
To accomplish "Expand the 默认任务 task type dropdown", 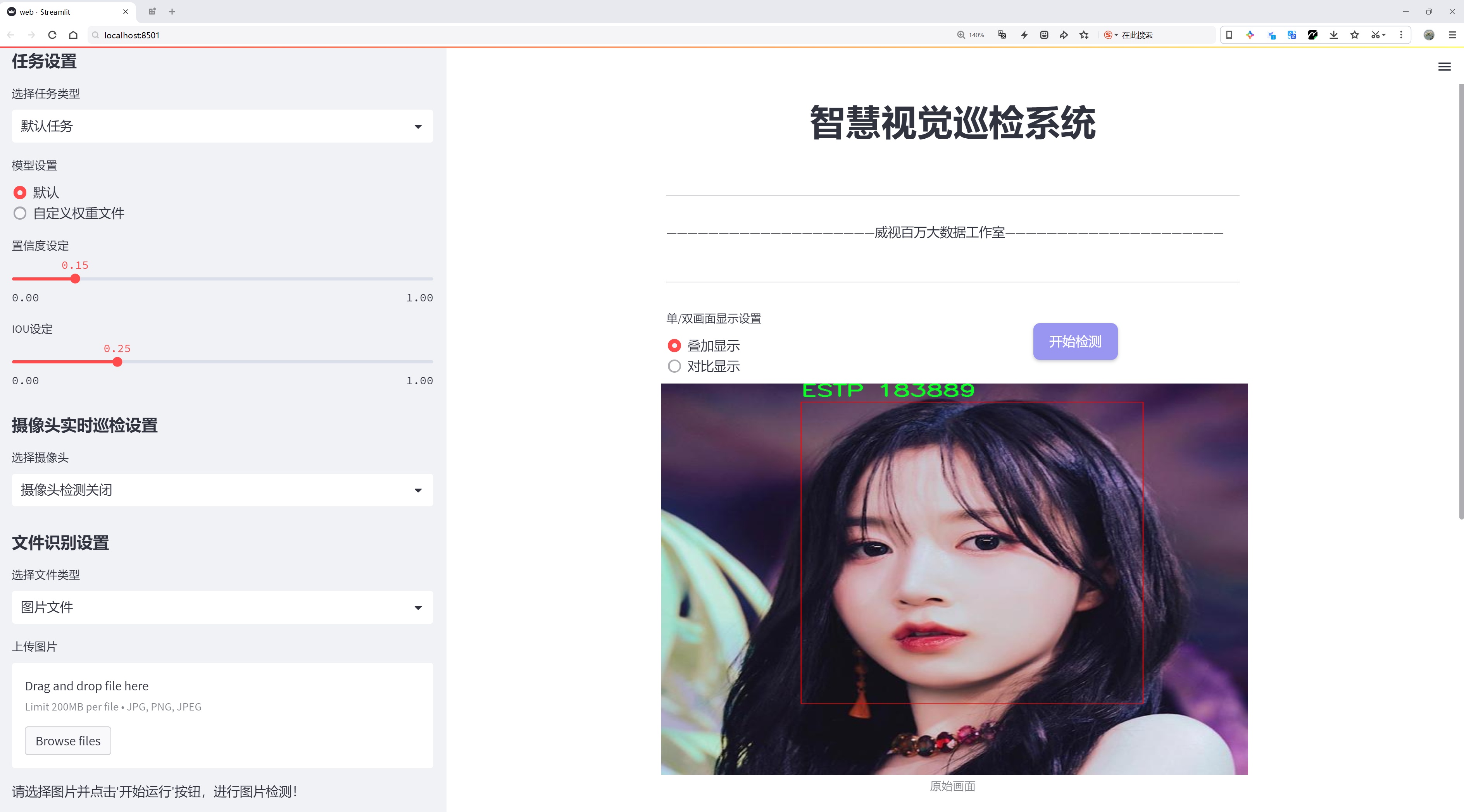I will 222,126.
